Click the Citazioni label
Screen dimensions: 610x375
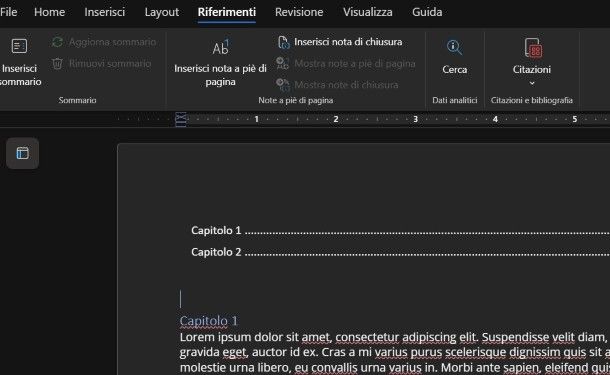(531, 69)
